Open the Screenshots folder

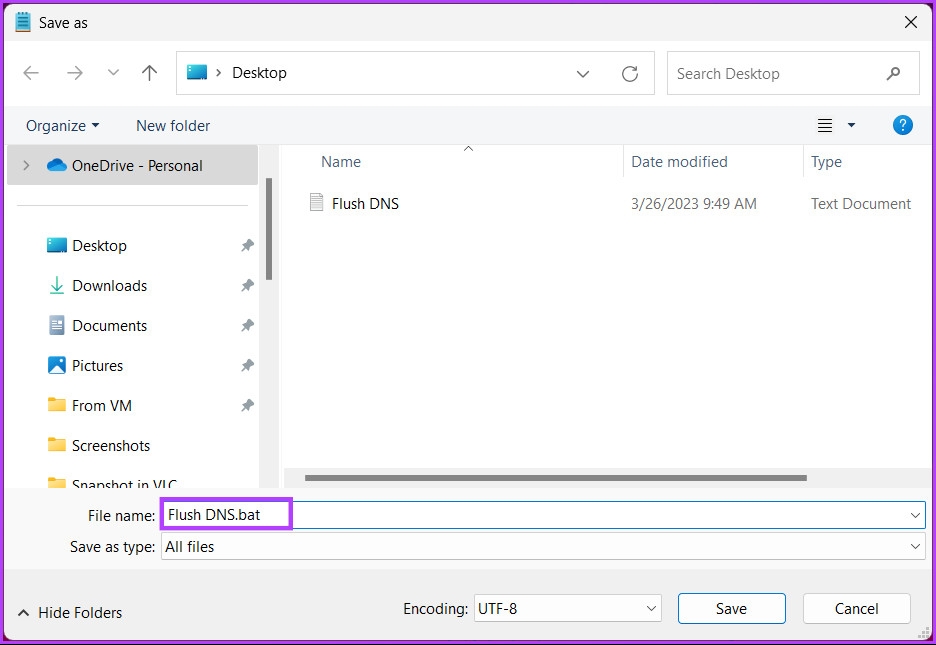(110, 445)
